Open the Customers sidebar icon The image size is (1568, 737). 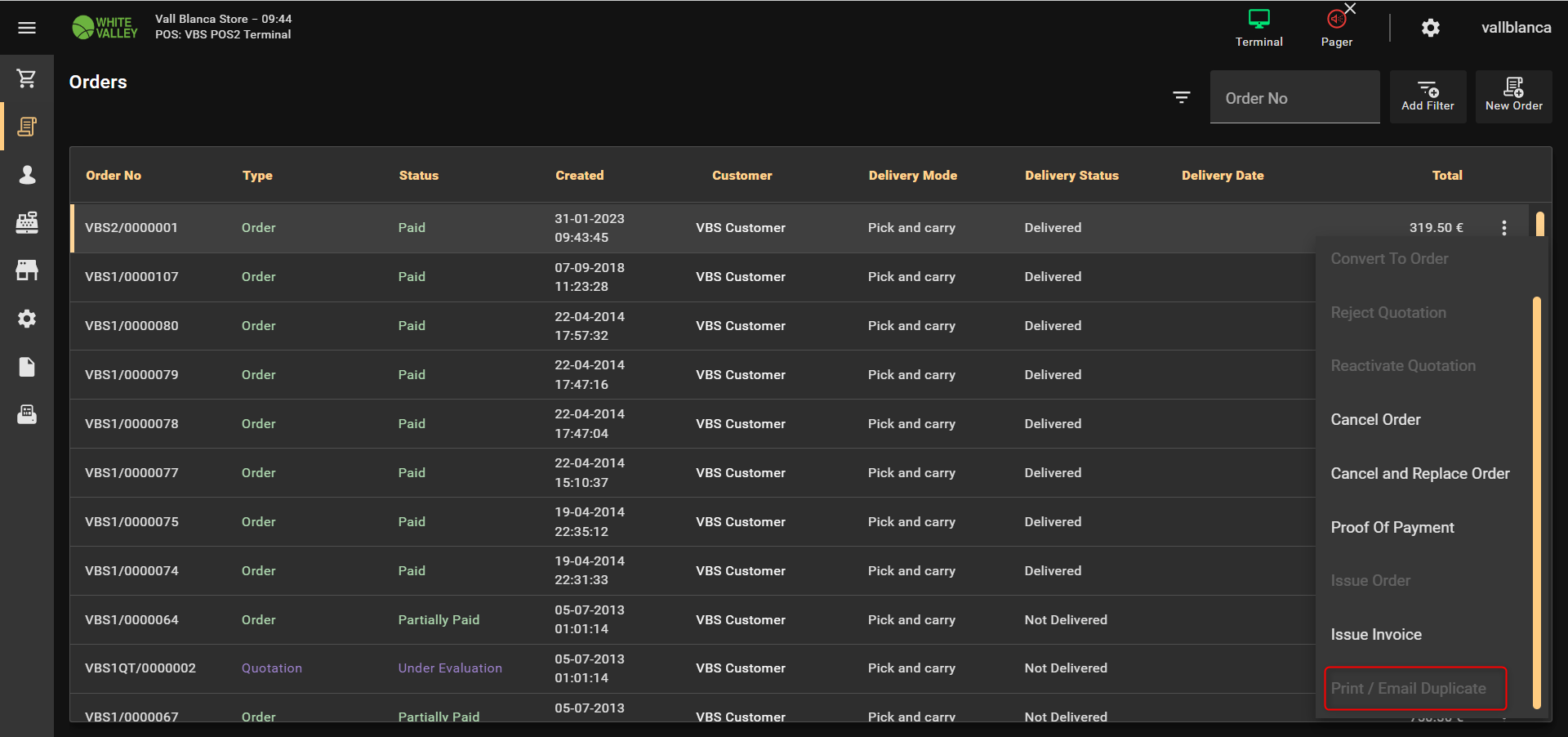click(x=27, y=175)
